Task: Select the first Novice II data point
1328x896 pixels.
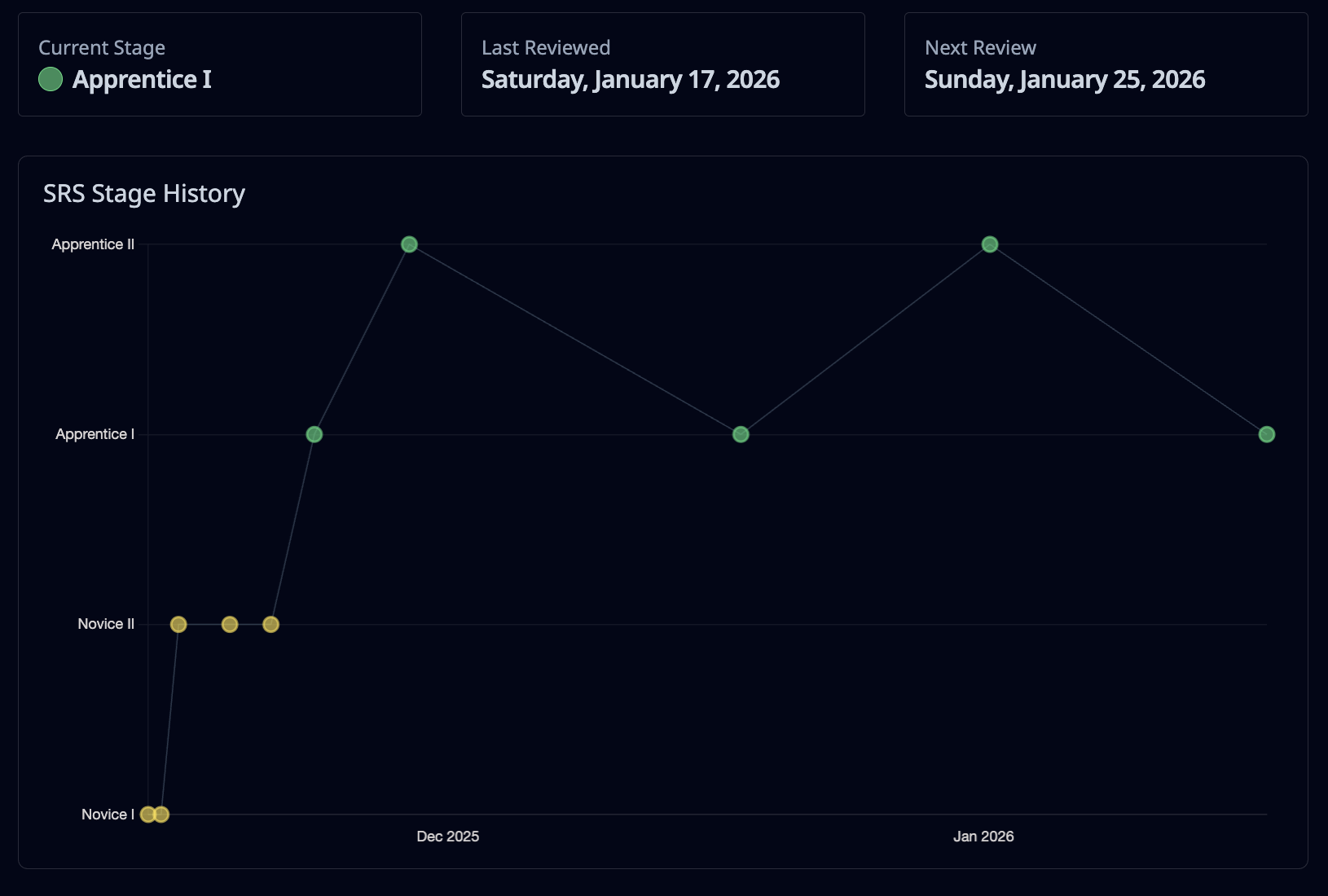Action: coord(178,624)
